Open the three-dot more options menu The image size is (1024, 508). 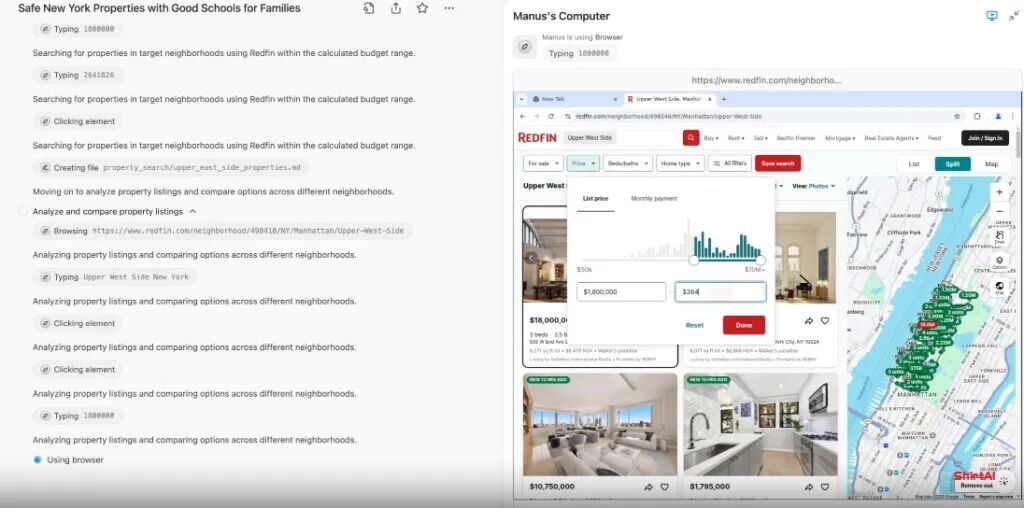(x=449, y=8)
